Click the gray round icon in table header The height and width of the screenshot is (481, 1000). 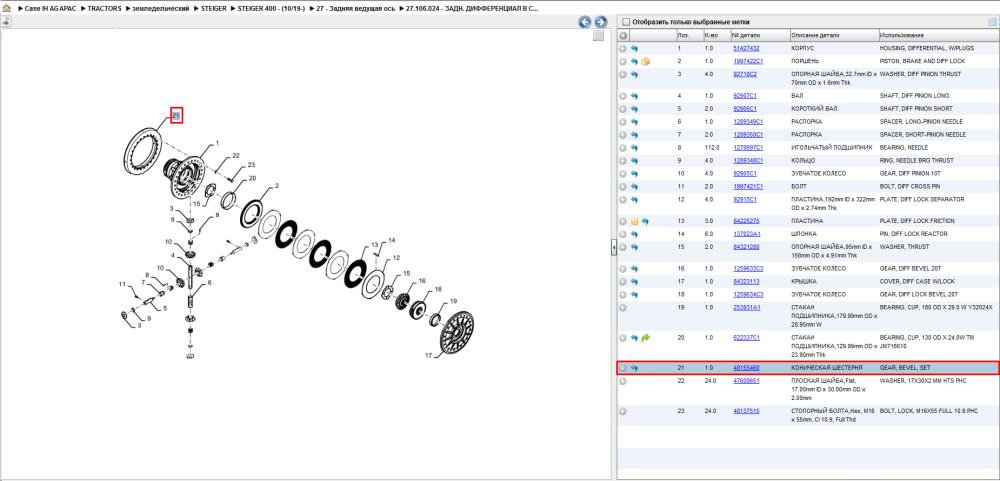tap(623, 35)
